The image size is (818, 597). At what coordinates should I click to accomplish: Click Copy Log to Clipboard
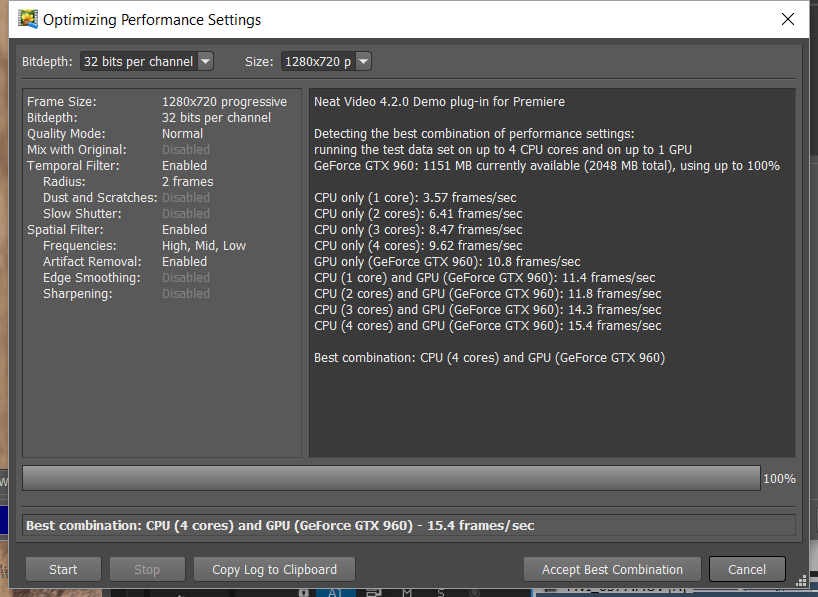tap(274, 569)
